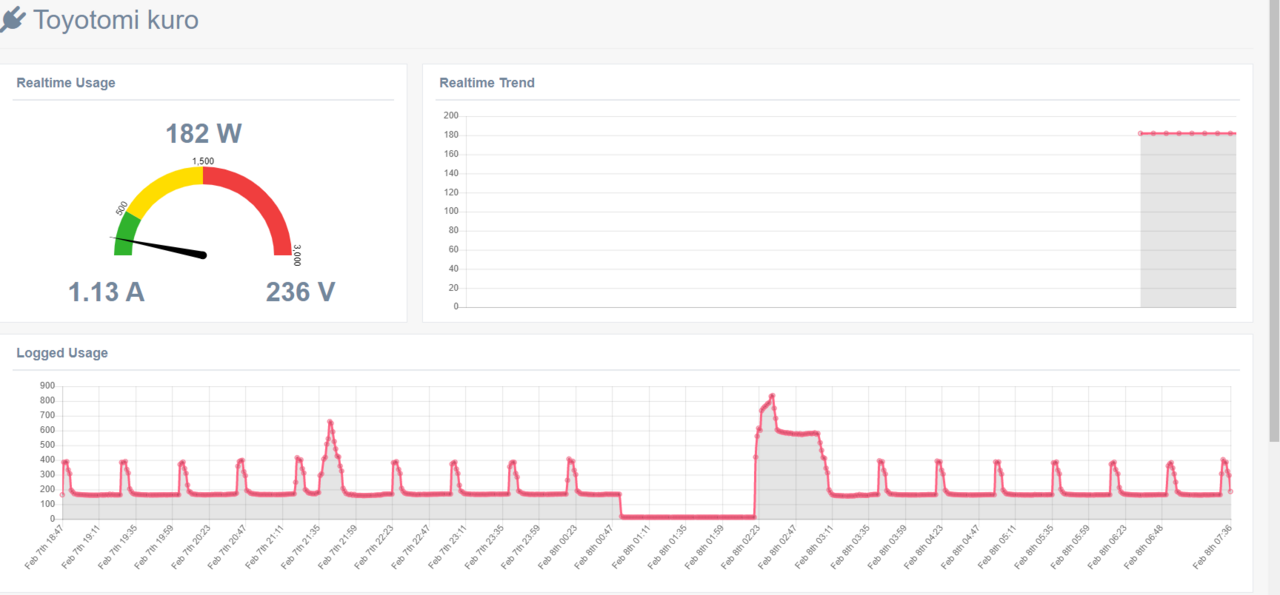Click the highest peak point in Logged Usage
This screenshot has height=595, width=1280.
(x=772, y=396)
